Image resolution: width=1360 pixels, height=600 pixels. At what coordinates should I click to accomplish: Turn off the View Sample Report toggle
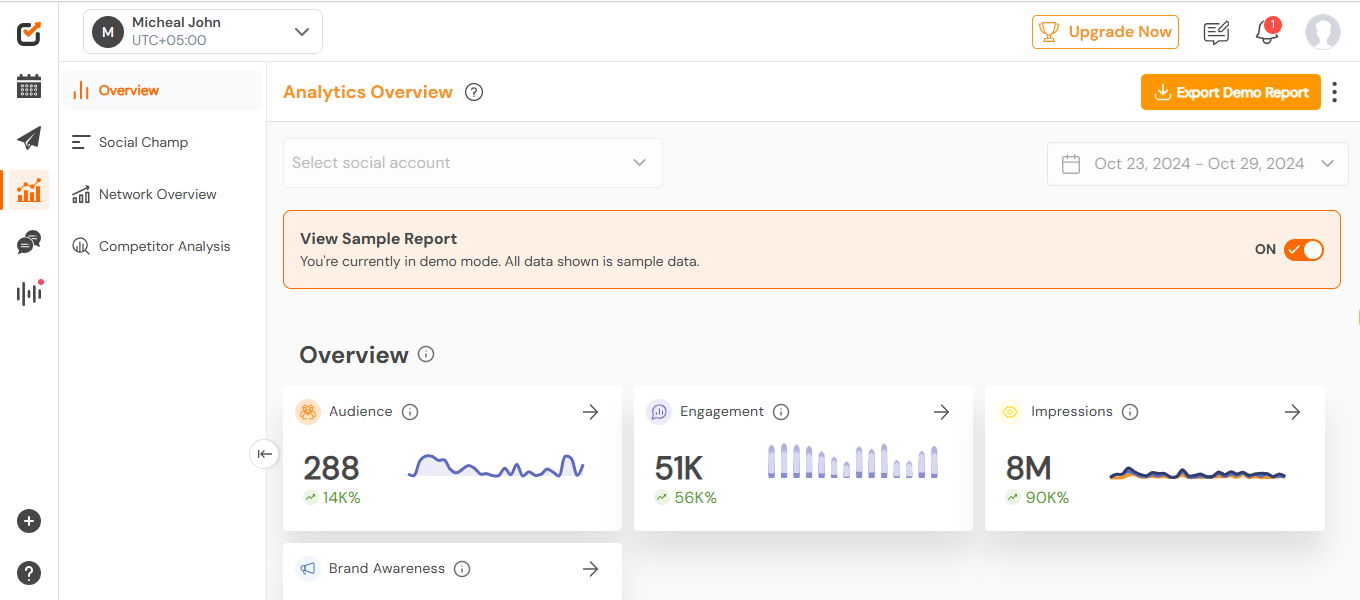1303,250
